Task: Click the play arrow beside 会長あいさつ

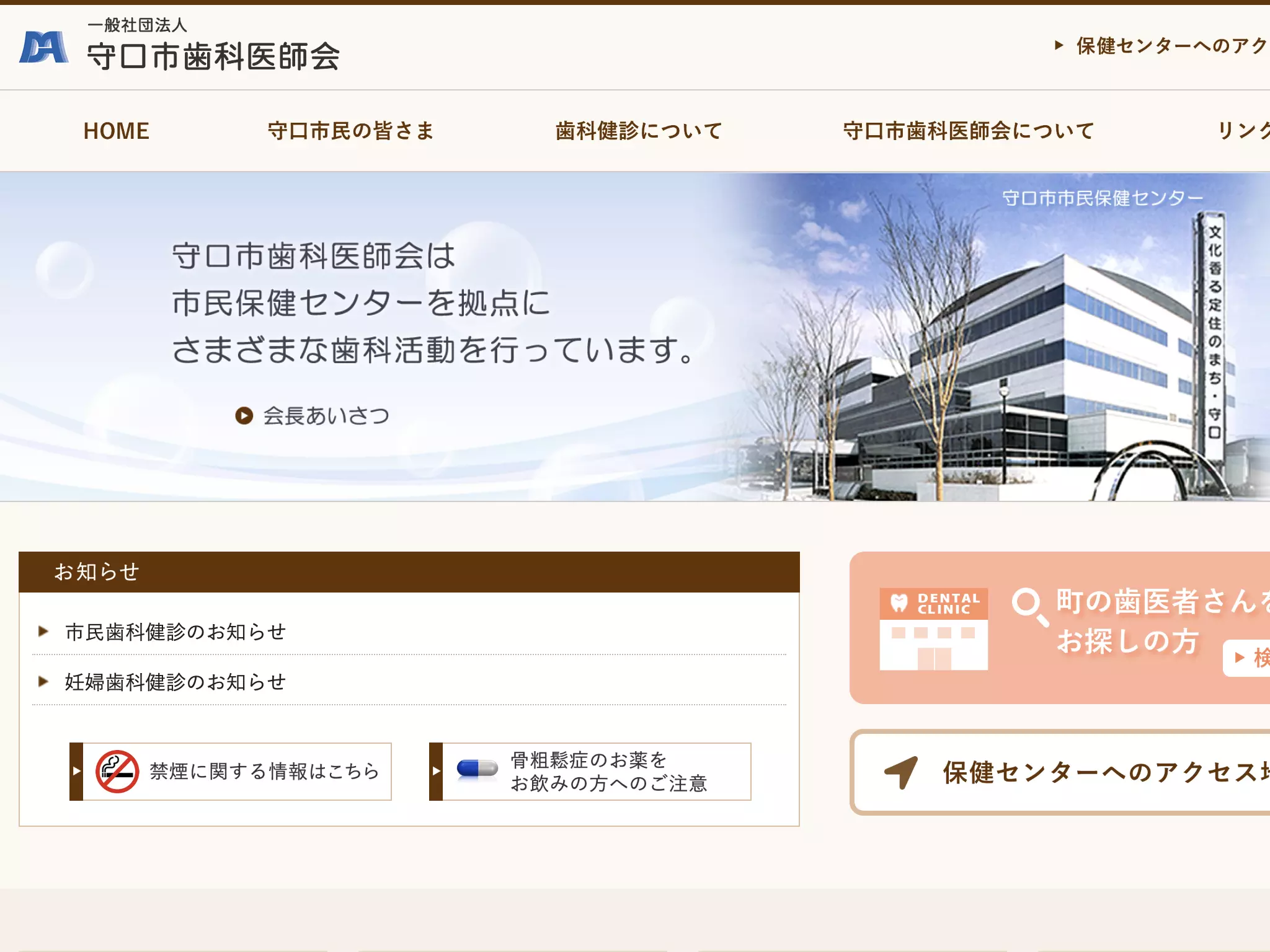Action: [244, 415]
